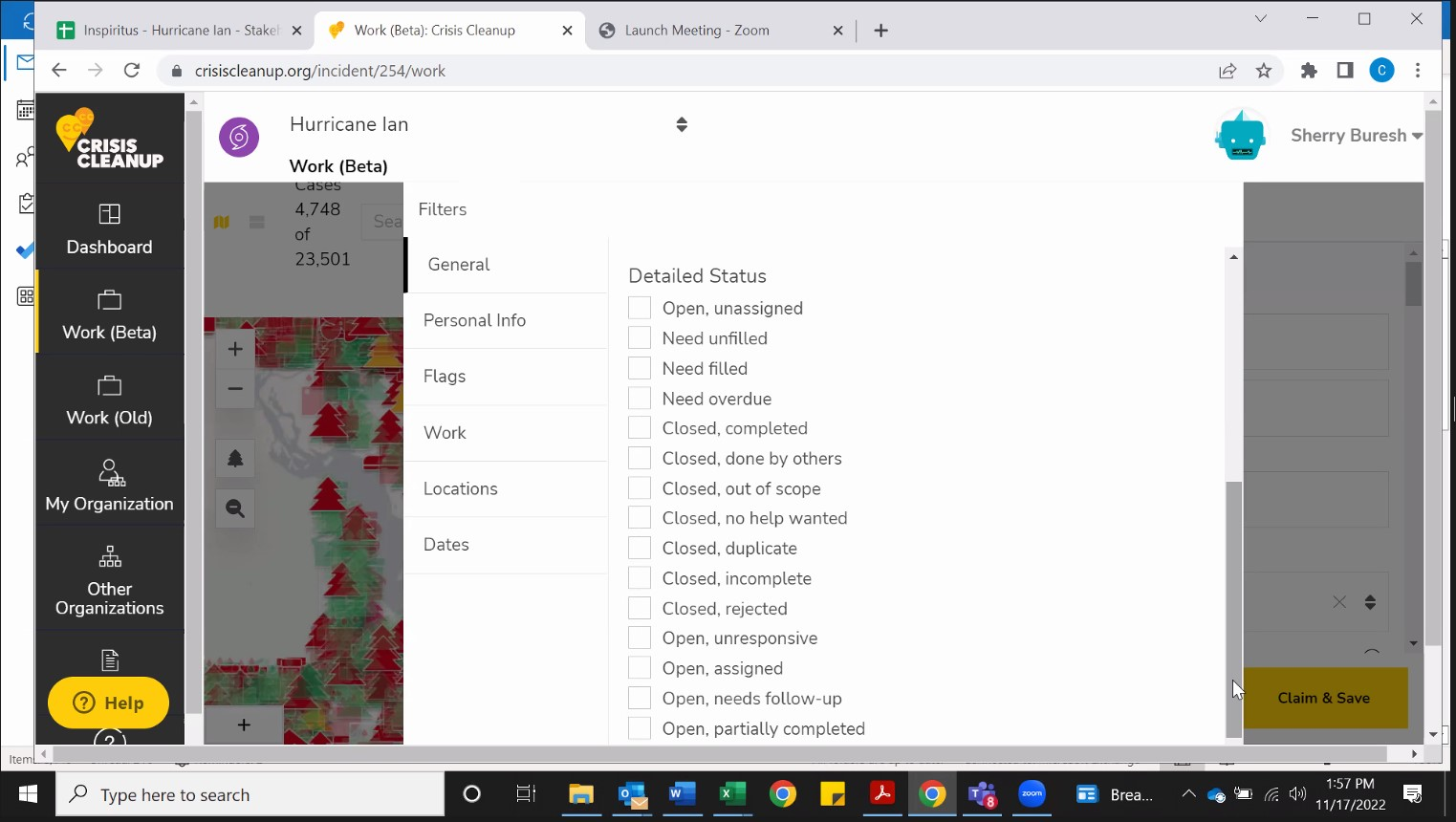Open Other Organizations page
Viewport: 1456px width, 822px height.
click(x=110, y=580)
